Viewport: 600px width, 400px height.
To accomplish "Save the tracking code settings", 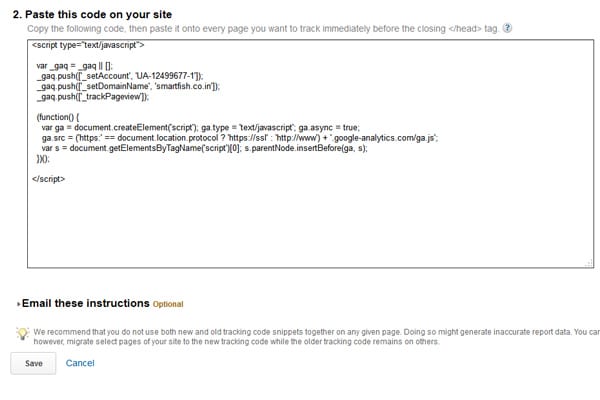I will 33,363.
